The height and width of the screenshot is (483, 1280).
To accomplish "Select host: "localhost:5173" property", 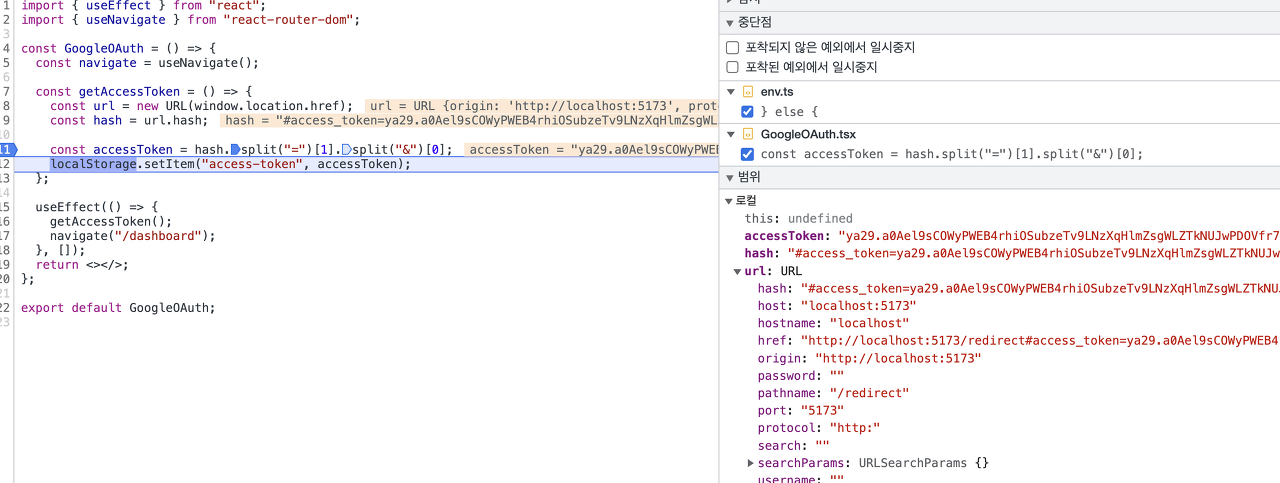I will pyautogui.click(x=836, y=306).
